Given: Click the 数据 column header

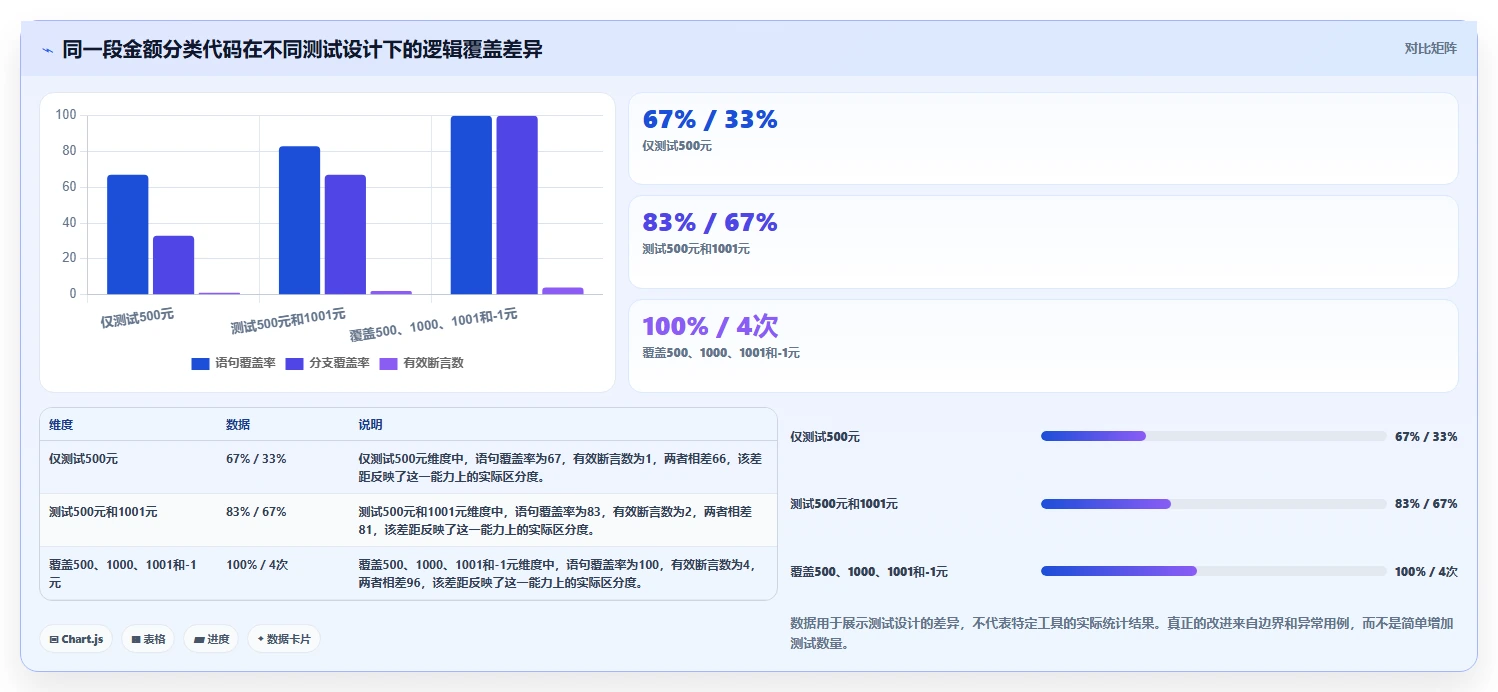Looking at the screenshot, I should [x=238, y=425].
